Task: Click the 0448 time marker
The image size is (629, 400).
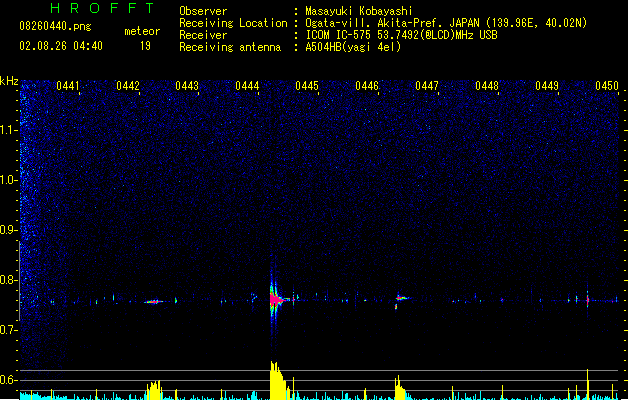Action: coord(487,86)
